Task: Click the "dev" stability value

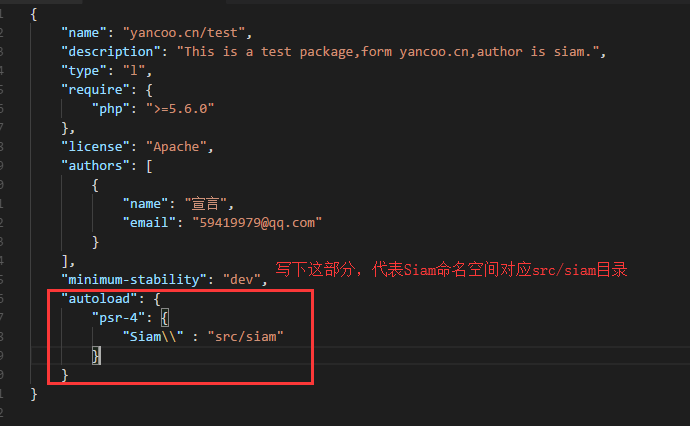Action: pos(242,279)
